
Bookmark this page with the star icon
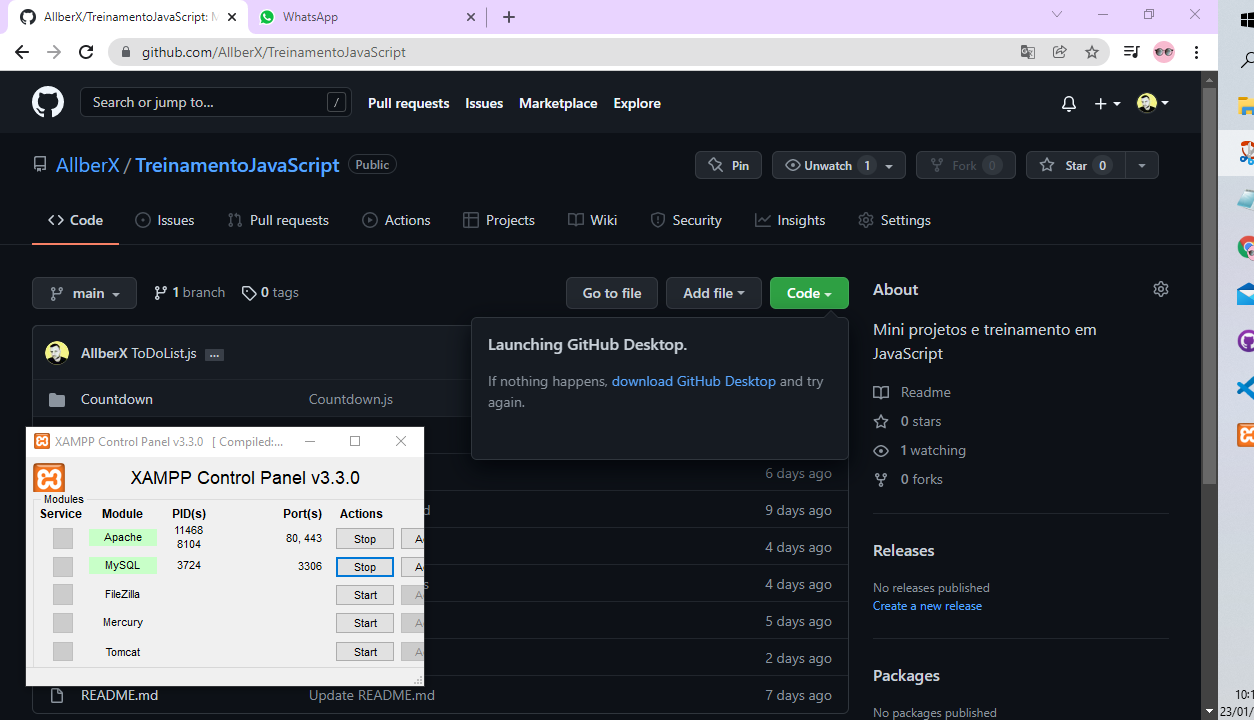pos(1092,52)
